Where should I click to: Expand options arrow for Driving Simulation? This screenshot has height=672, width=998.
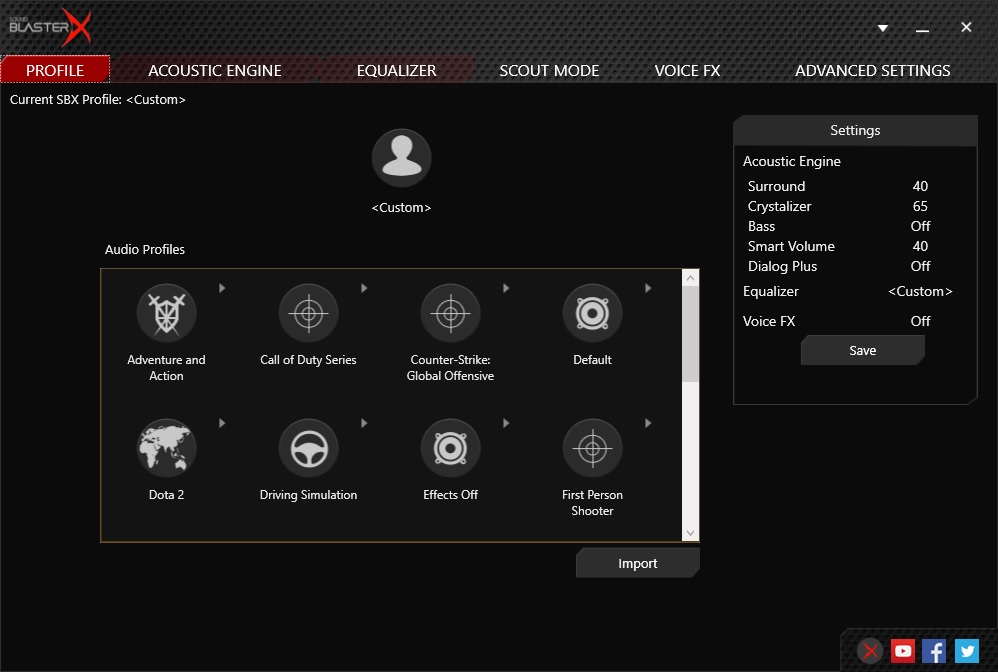[x=364, y=423]
